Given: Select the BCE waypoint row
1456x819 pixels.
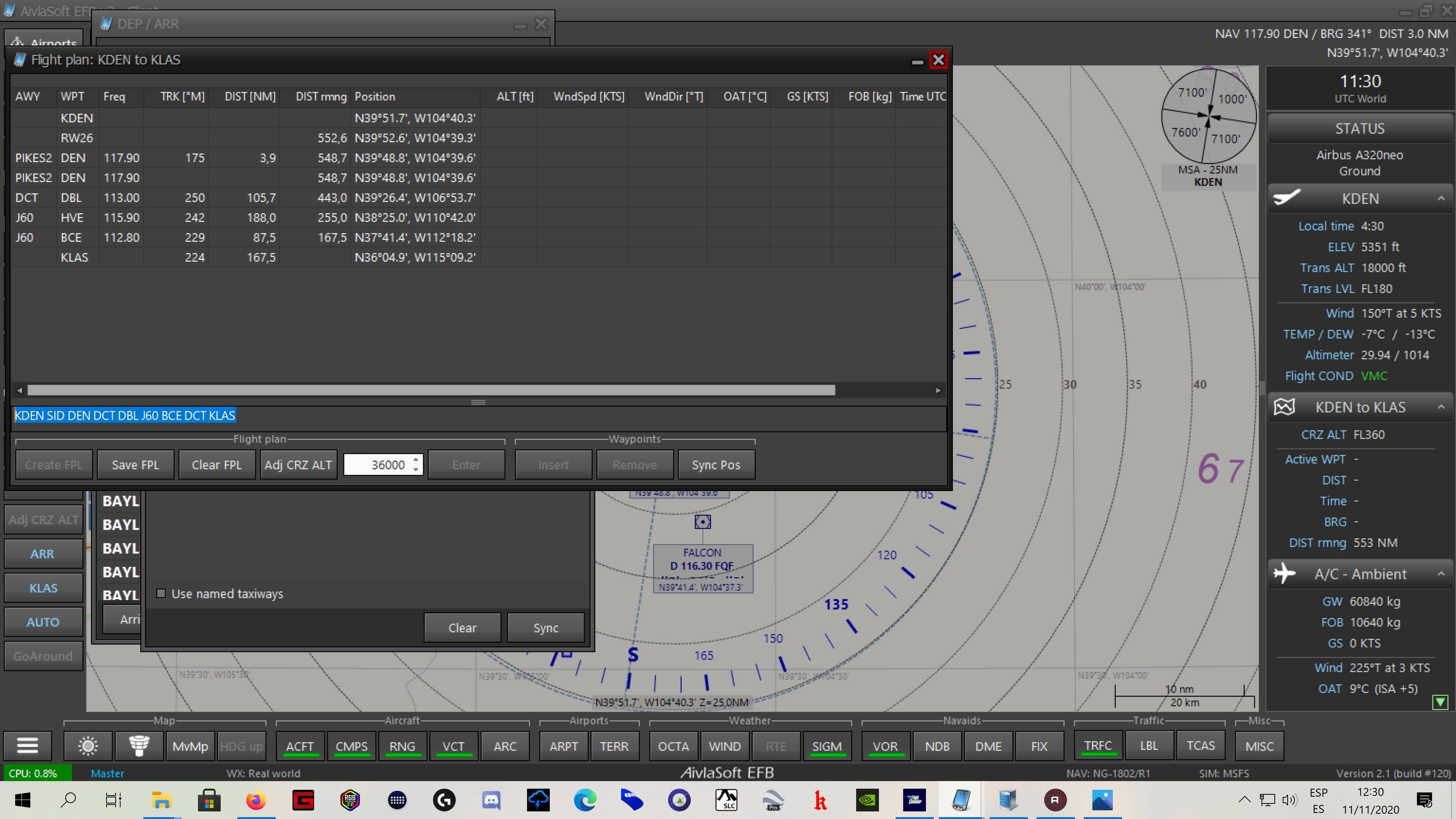Looking at the screenshot, I should point(478,237).
